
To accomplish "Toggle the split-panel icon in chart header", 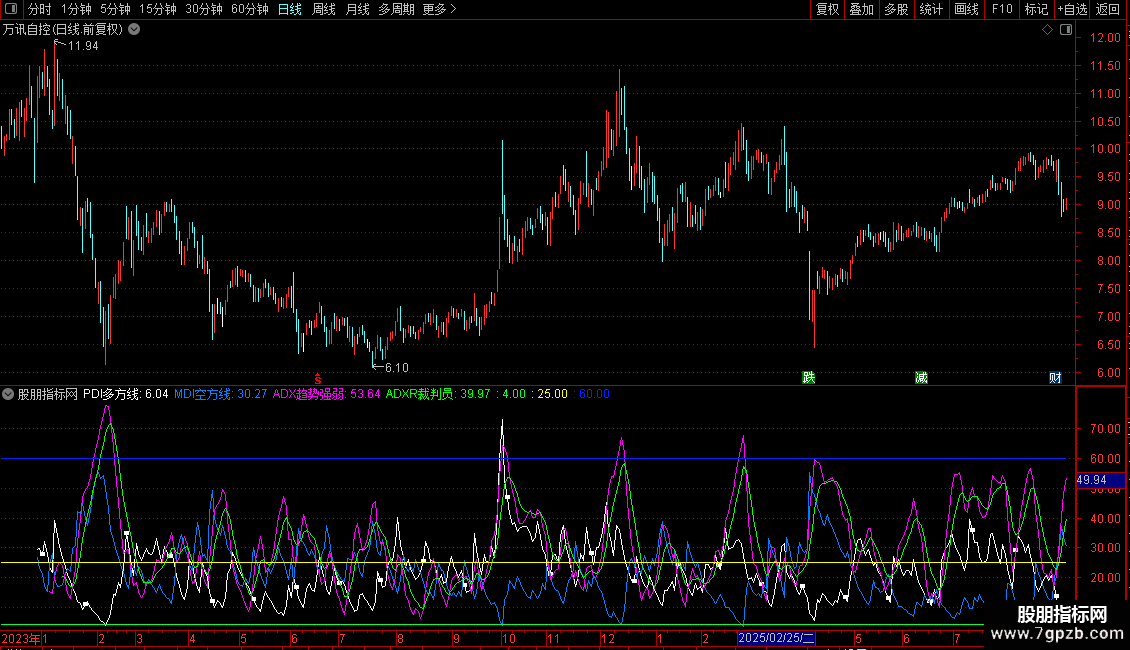I will click(x=1066, y=30).
